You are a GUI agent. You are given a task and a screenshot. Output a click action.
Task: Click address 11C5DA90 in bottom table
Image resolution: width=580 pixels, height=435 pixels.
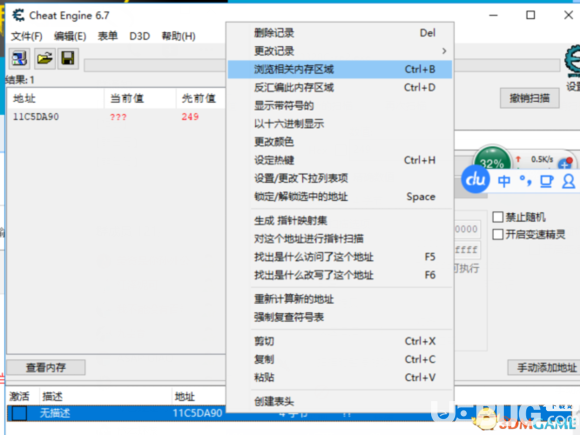(198, 413)
